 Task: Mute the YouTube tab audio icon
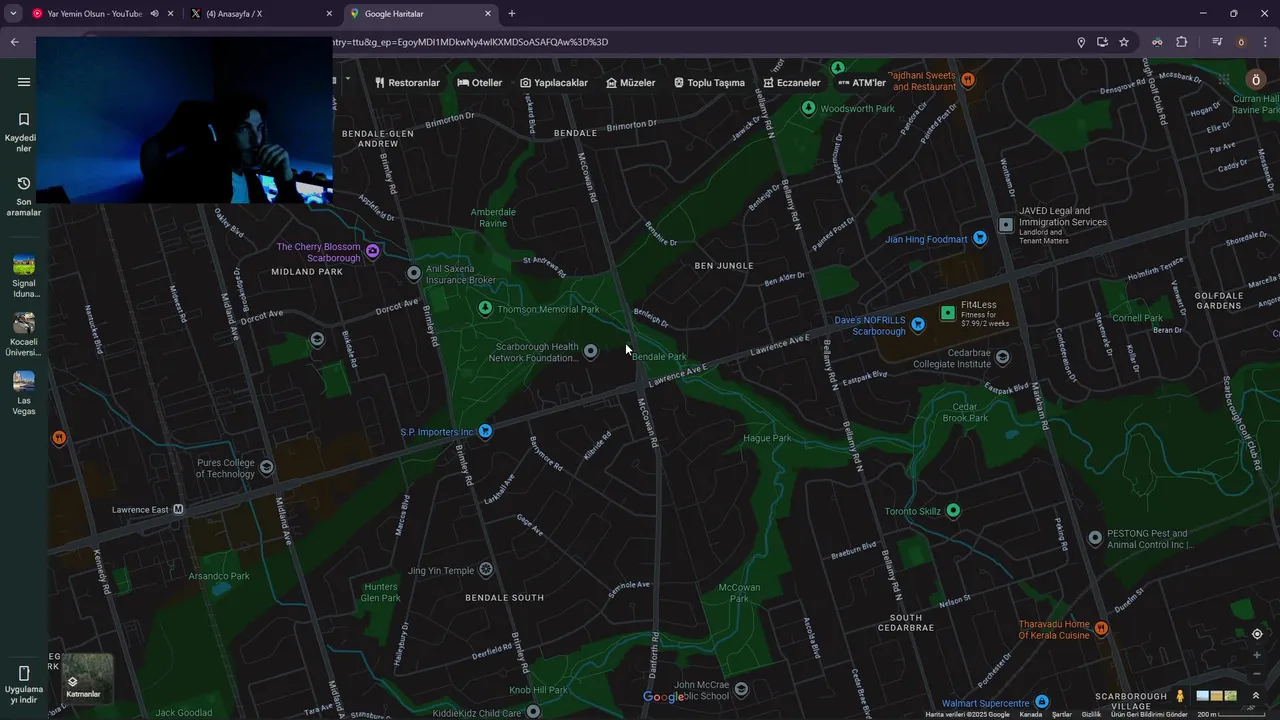point(154,14)
